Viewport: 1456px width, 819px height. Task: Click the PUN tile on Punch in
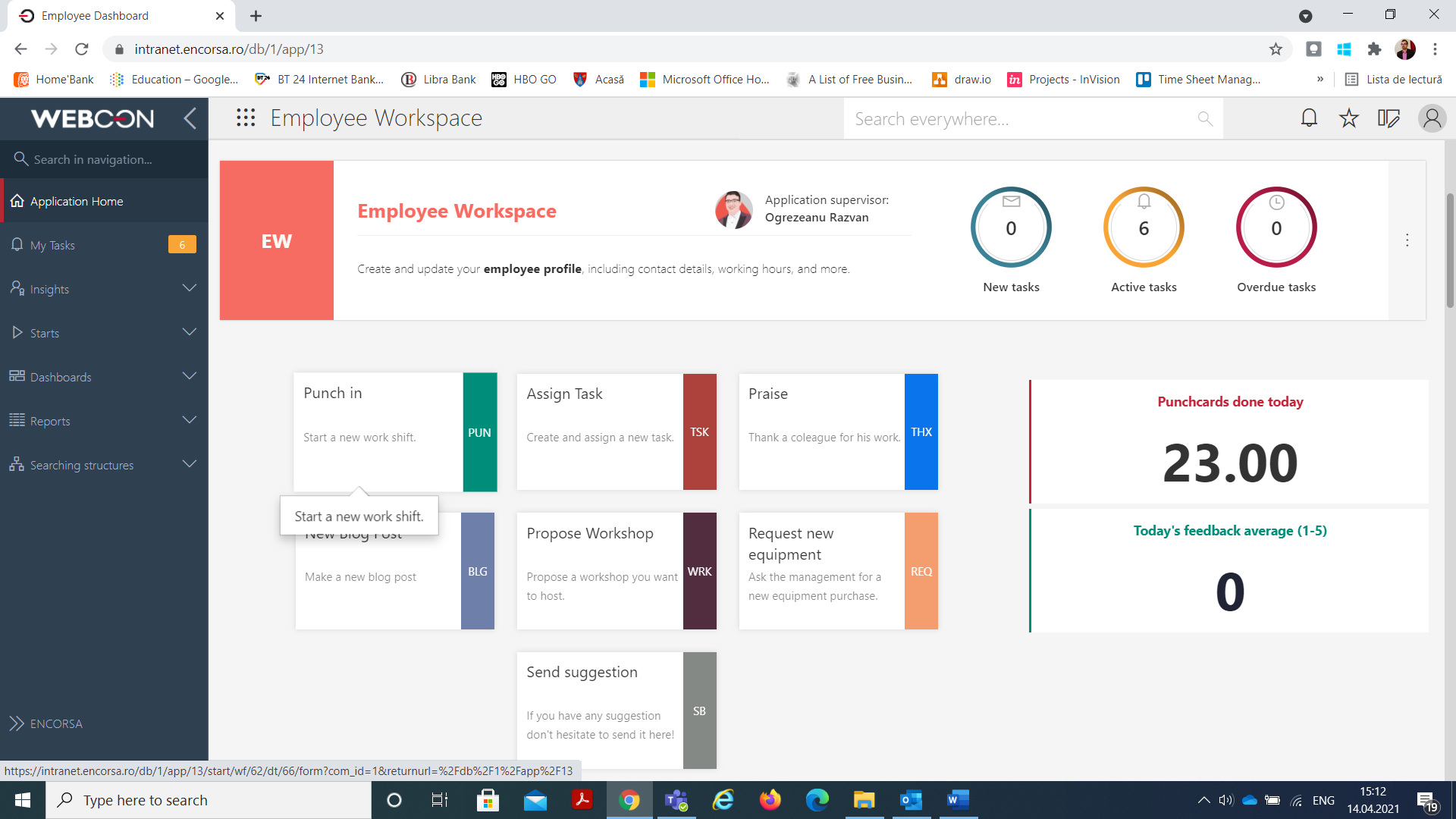point(479,432)
